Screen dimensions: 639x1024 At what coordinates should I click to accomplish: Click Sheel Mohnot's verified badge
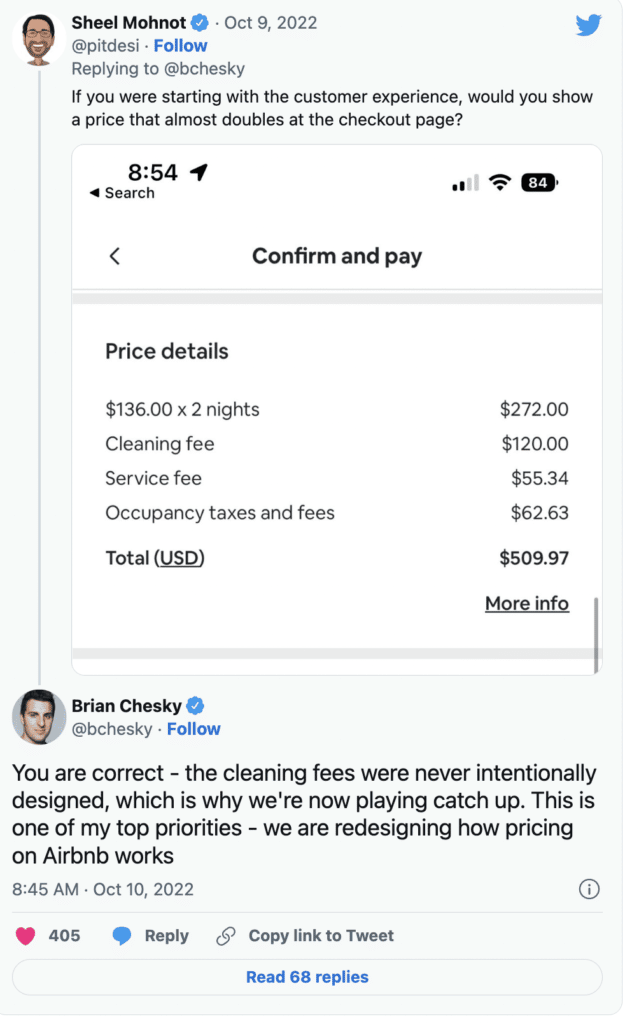tap(200, 23)
